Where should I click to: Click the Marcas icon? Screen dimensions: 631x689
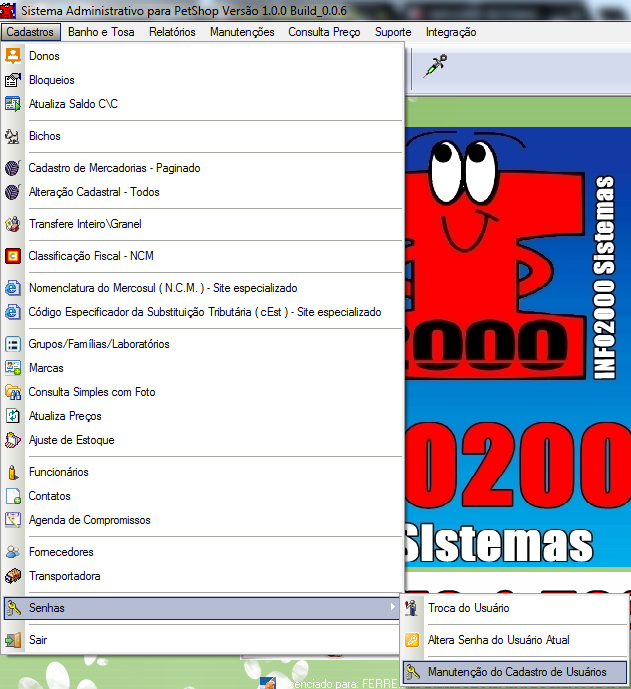click(13, 368)
